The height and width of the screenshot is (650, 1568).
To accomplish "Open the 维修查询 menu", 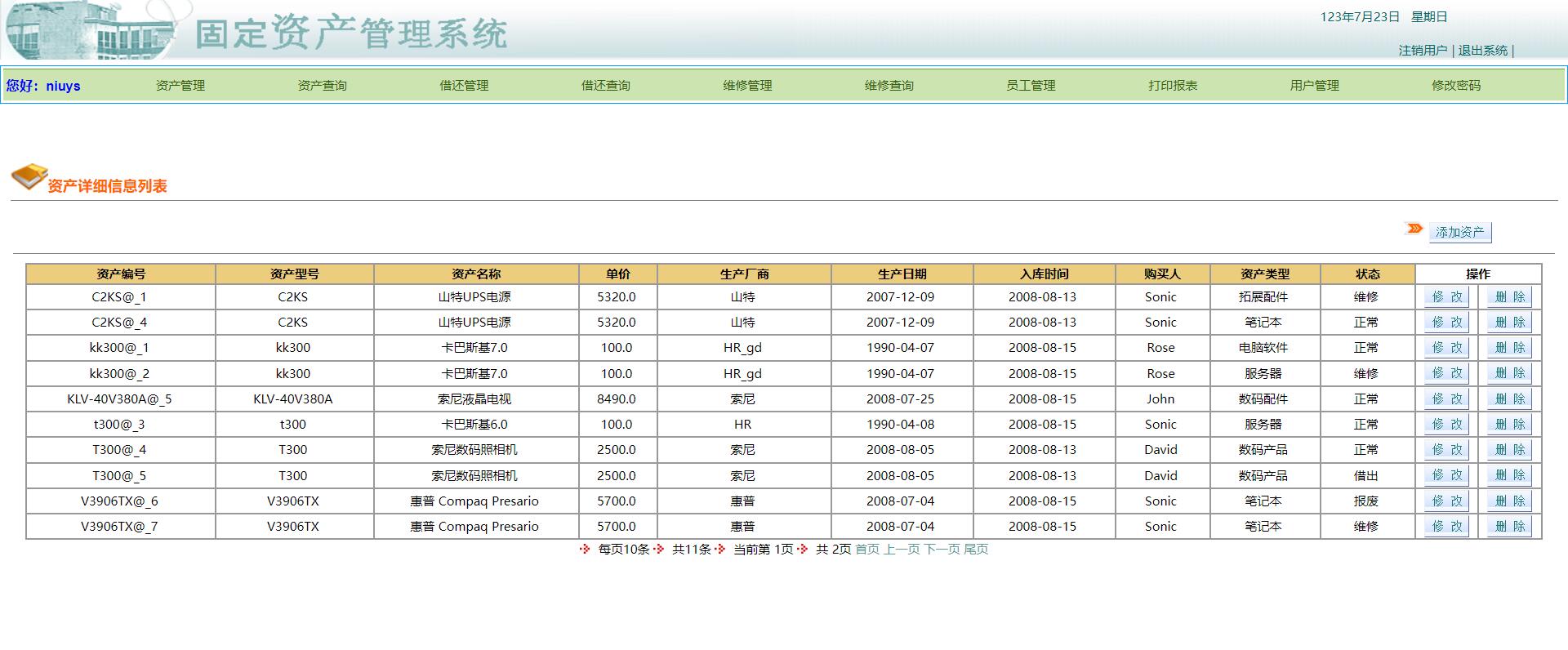I will pos(889,86).
